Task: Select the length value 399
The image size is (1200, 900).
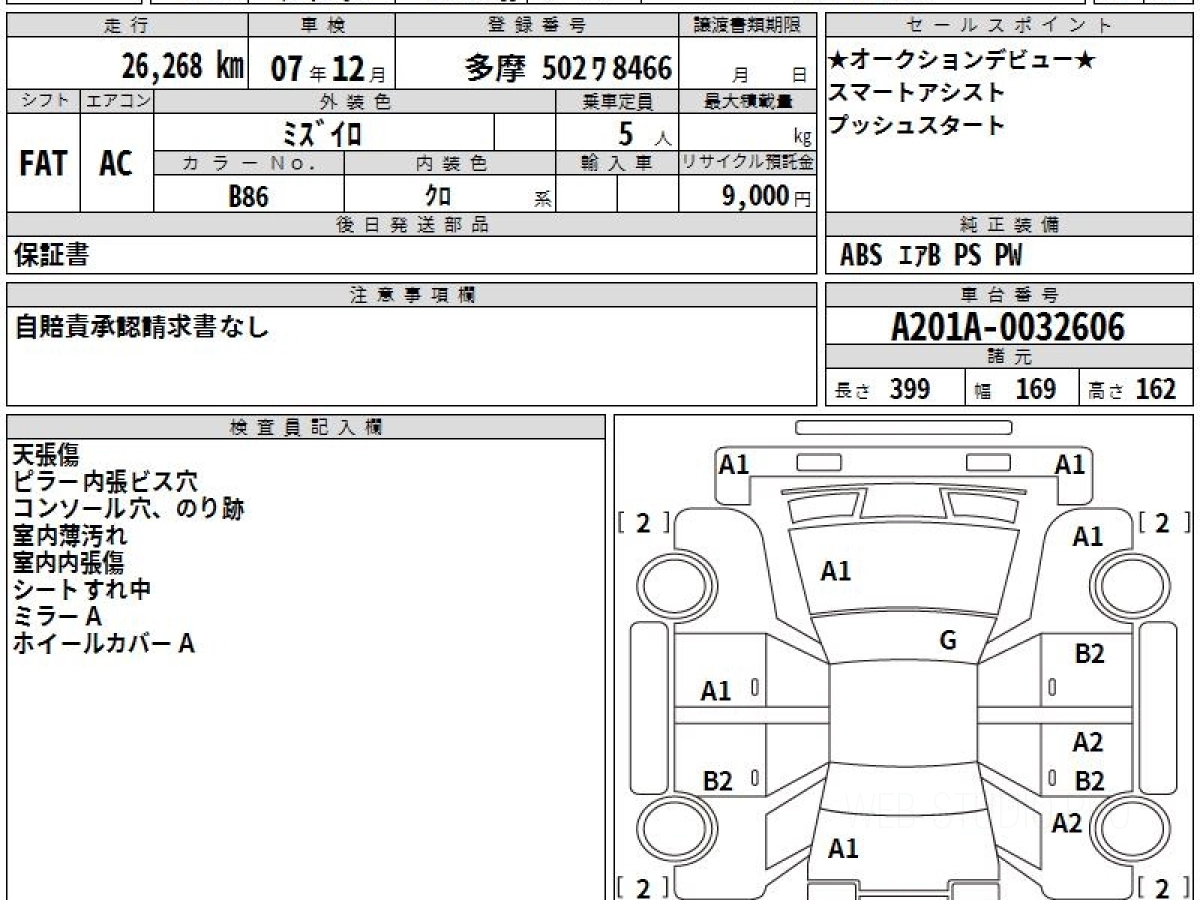Action: [x=910, y=389]
